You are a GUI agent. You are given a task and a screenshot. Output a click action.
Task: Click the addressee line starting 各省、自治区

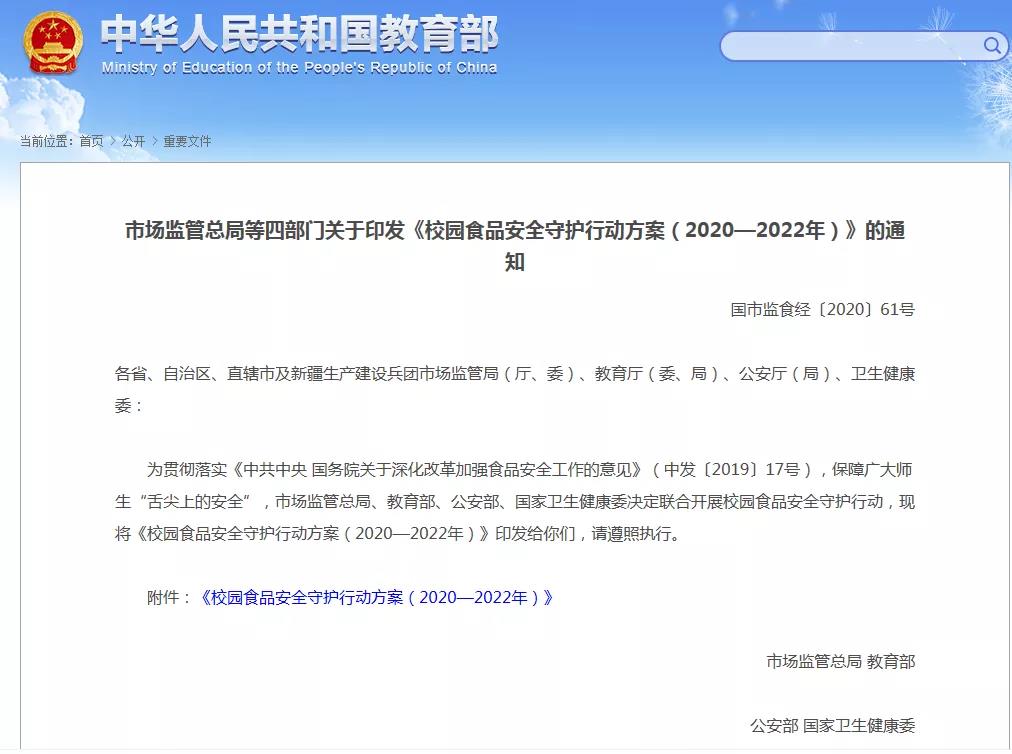[x=515, y=389]
